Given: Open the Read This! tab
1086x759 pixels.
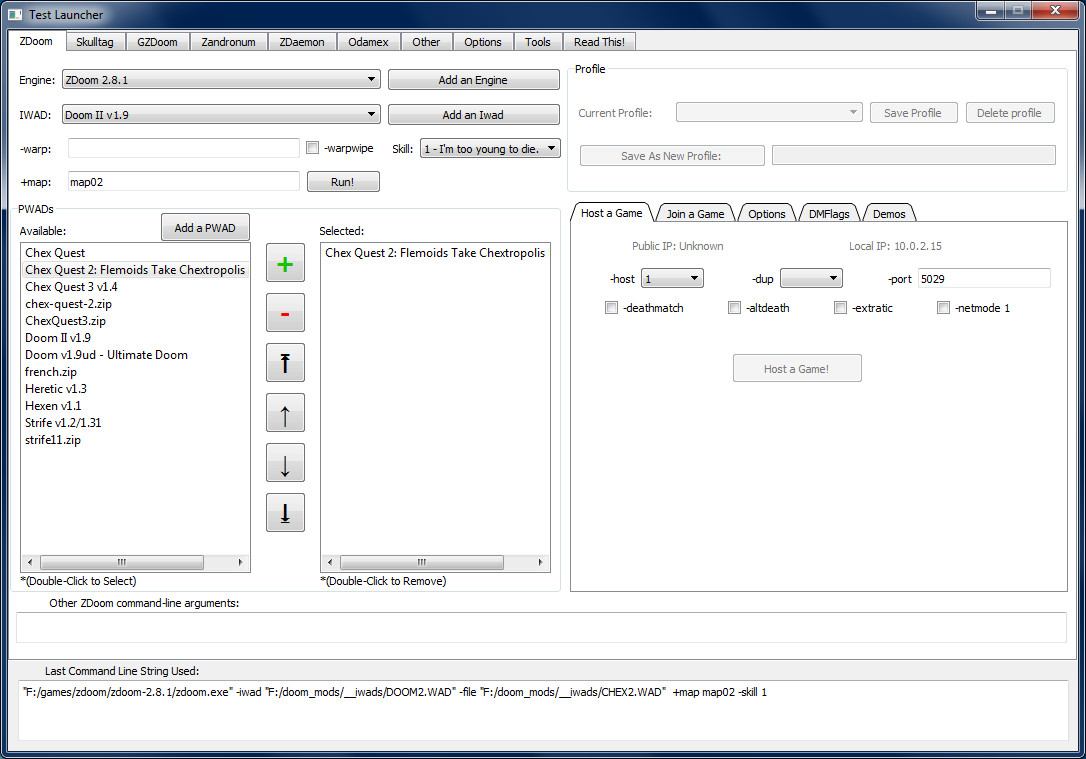Looking at the screenshot, I should (x=599, y=42).
